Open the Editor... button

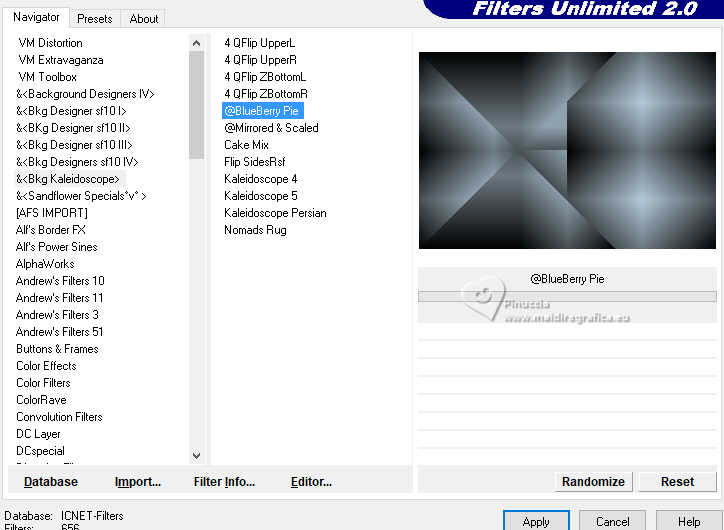tap(311, 482)
